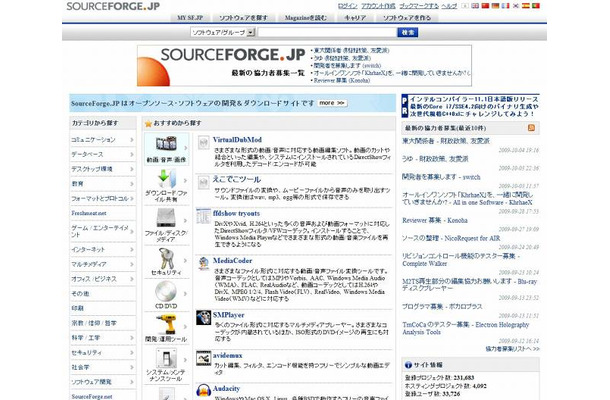This screenshot has height=400, width=610.
Task: Open the Freshmeat.net sidebar link
Action: point(89,213)
